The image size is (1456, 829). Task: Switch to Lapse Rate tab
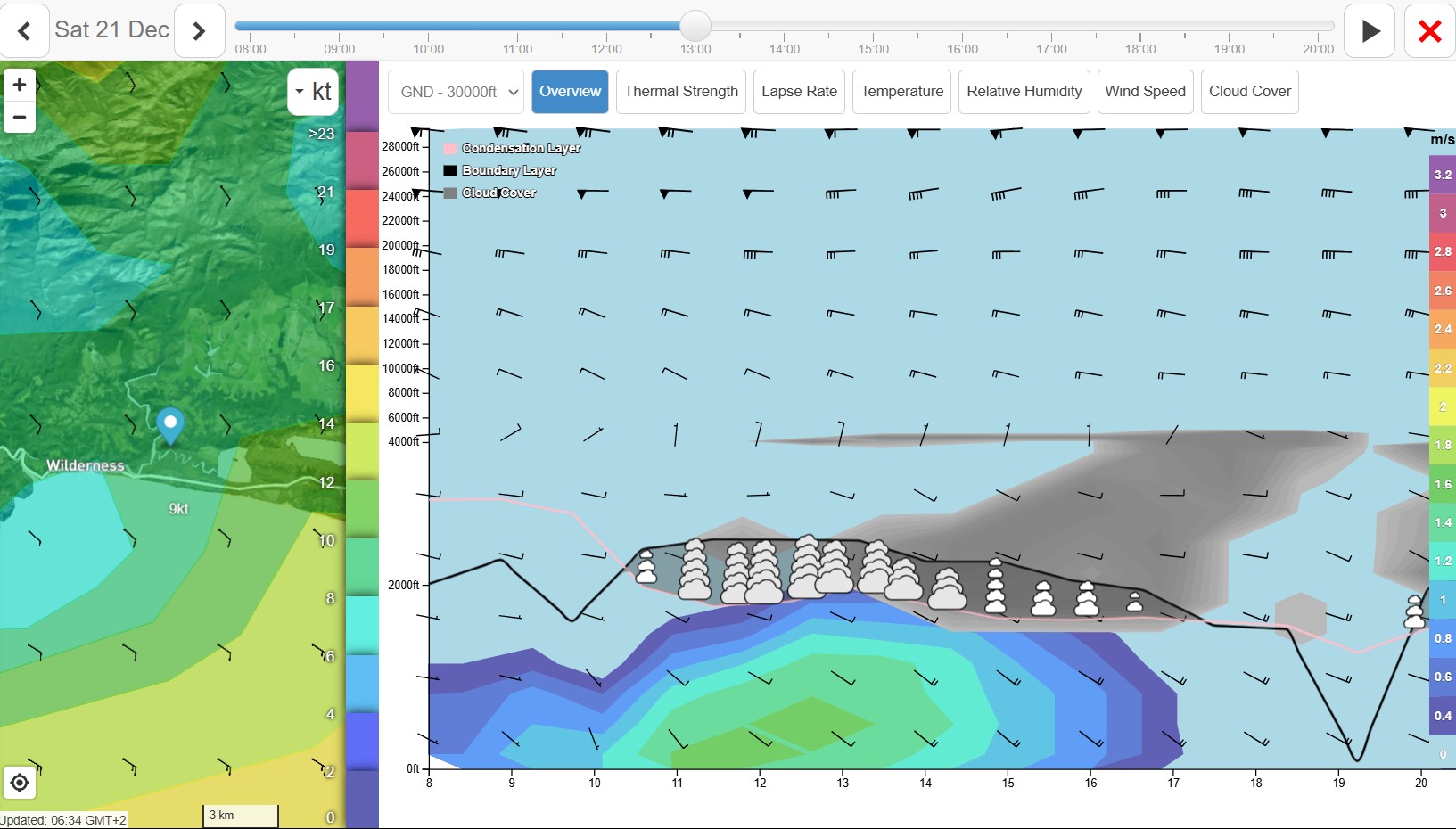(x=799, y=92)
